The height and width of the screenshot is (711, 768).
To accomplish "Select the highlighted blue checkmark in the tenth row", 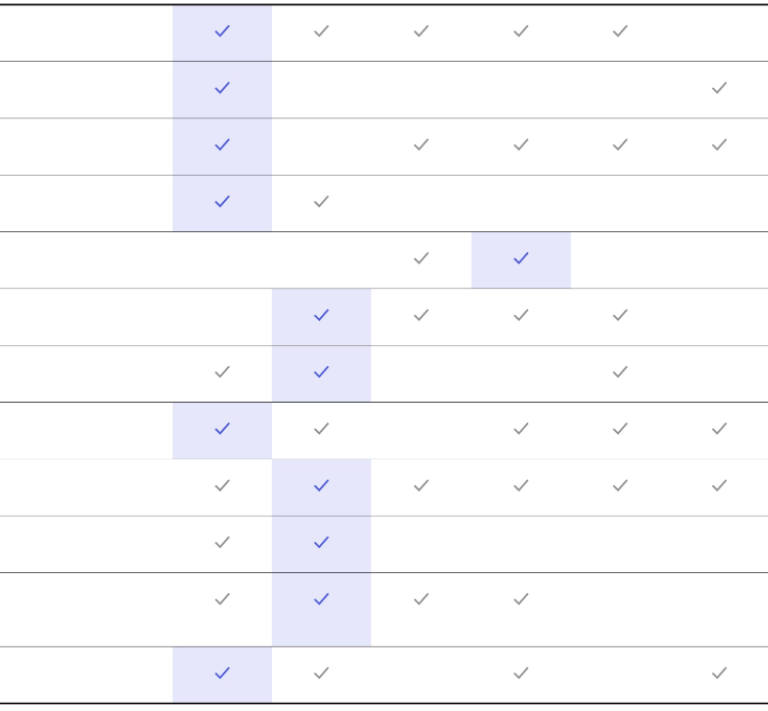I will [321, 542].
